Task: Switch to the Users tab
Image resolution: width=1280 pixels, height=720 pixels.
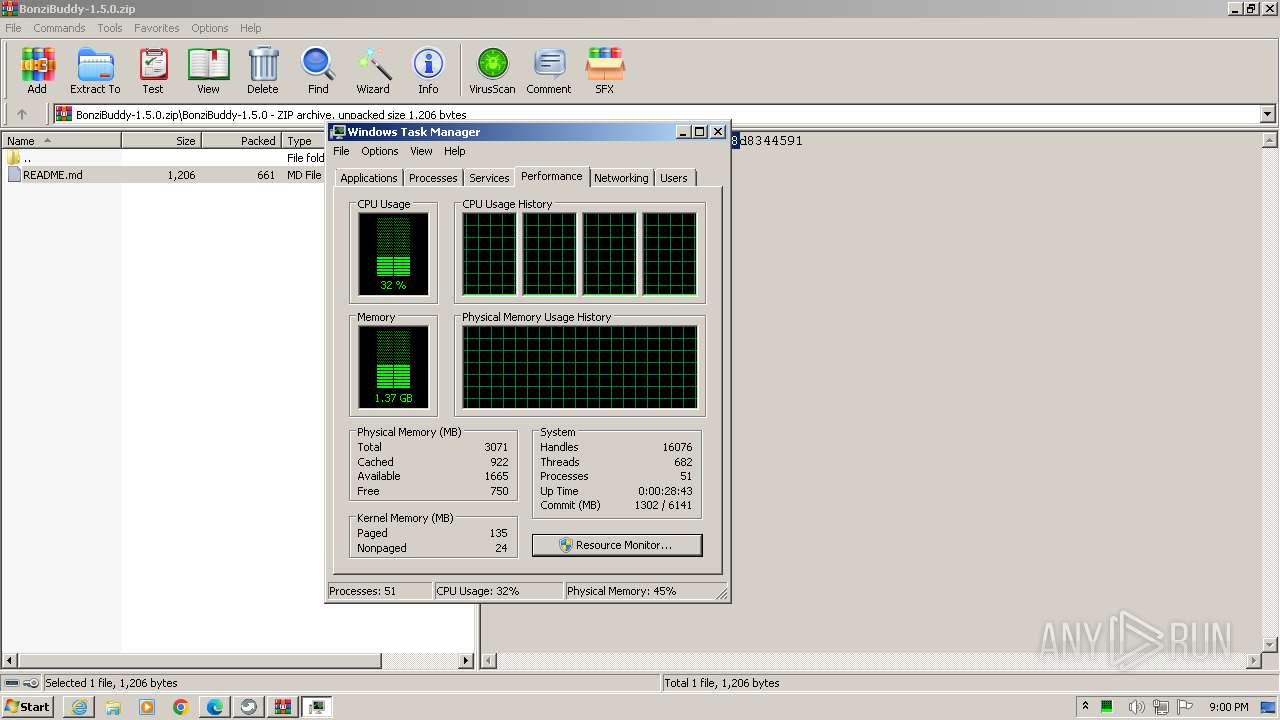Action: (674, 178)
